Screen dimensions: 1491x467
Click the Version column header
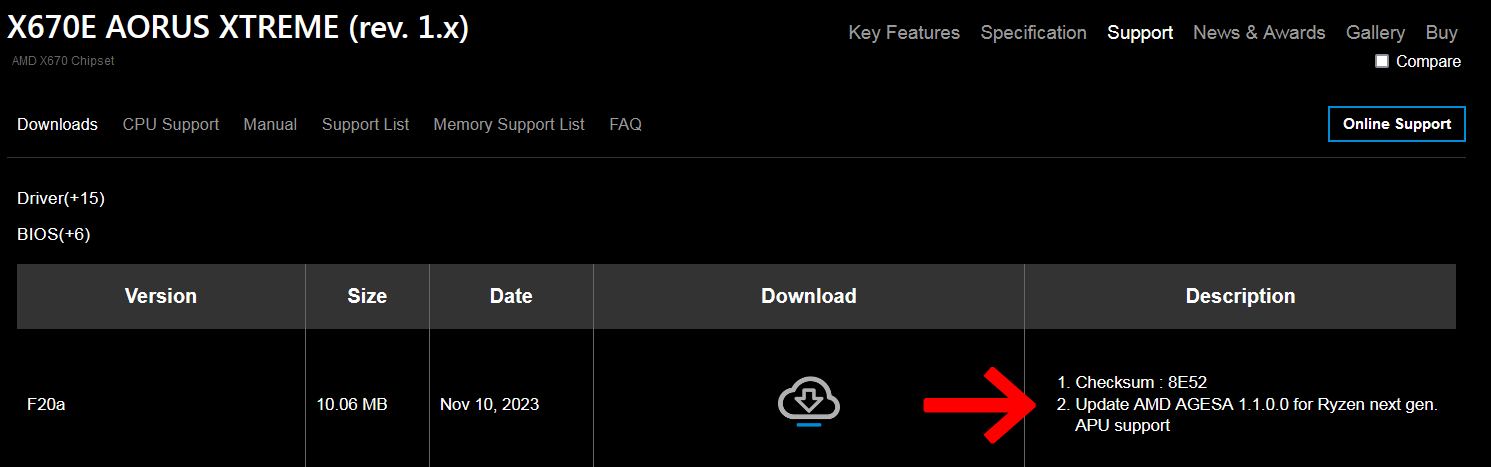(161, 296)
